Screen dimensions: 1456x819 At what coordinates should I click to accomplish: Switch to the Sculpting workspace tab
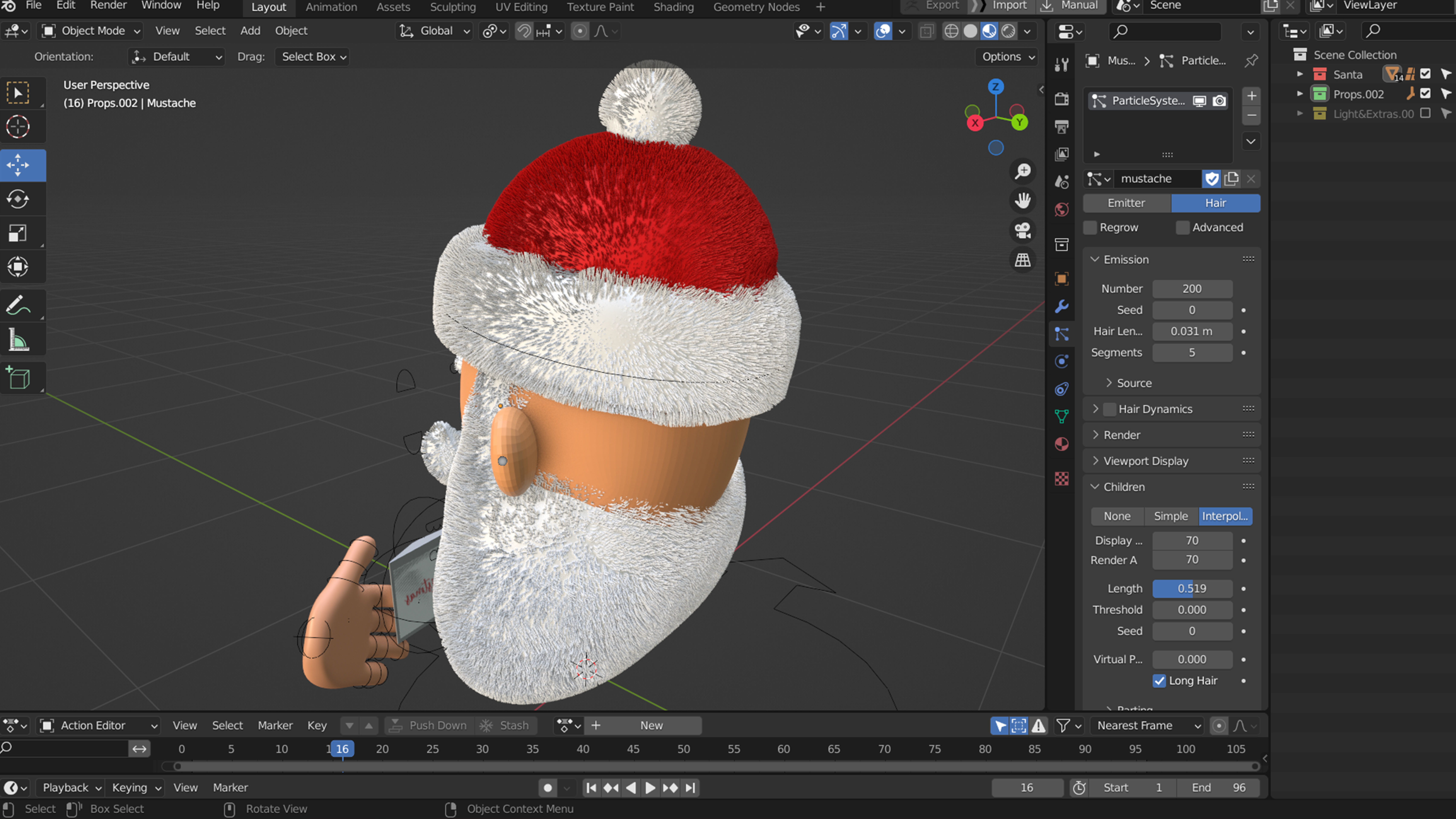tap(453, 7)
